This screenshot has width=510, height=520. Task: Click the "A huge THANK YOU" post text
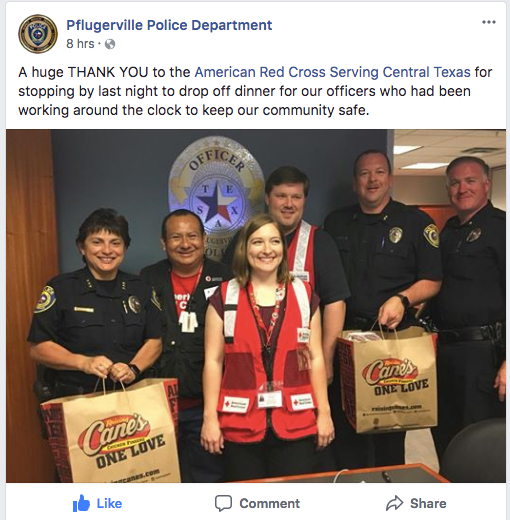pos(255,91)
